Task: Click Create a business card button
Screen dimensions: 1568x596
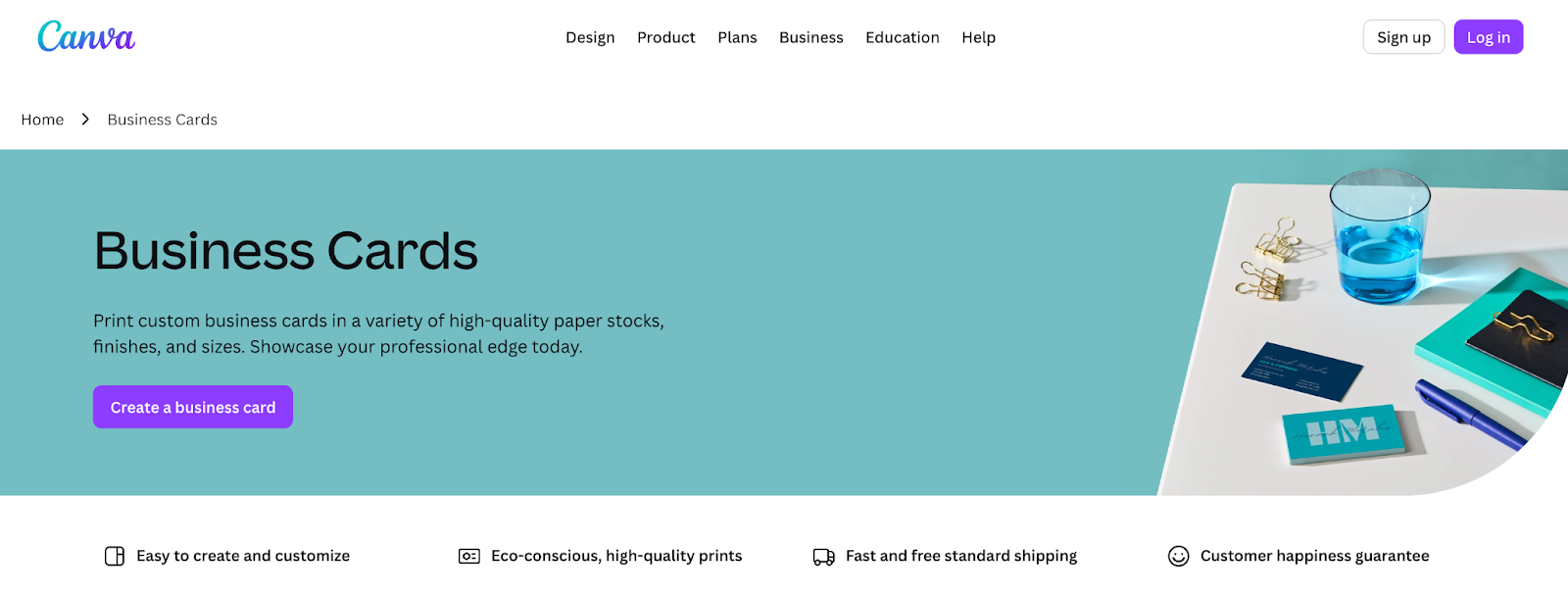Action: coord(193,407)
